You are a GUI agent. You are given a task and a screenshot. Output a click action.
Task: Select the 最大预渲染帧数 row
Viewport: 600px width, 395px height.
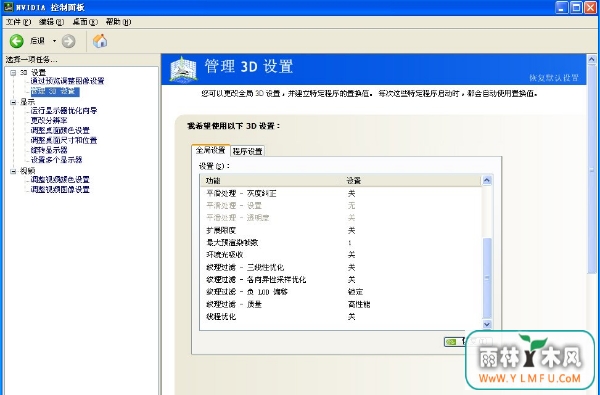(341, 243)
